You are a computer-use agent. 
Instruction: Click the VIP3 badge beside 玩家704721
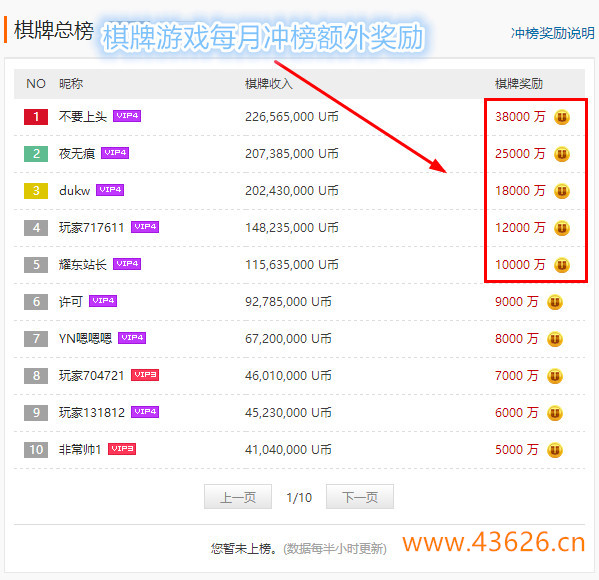point(145,375)
